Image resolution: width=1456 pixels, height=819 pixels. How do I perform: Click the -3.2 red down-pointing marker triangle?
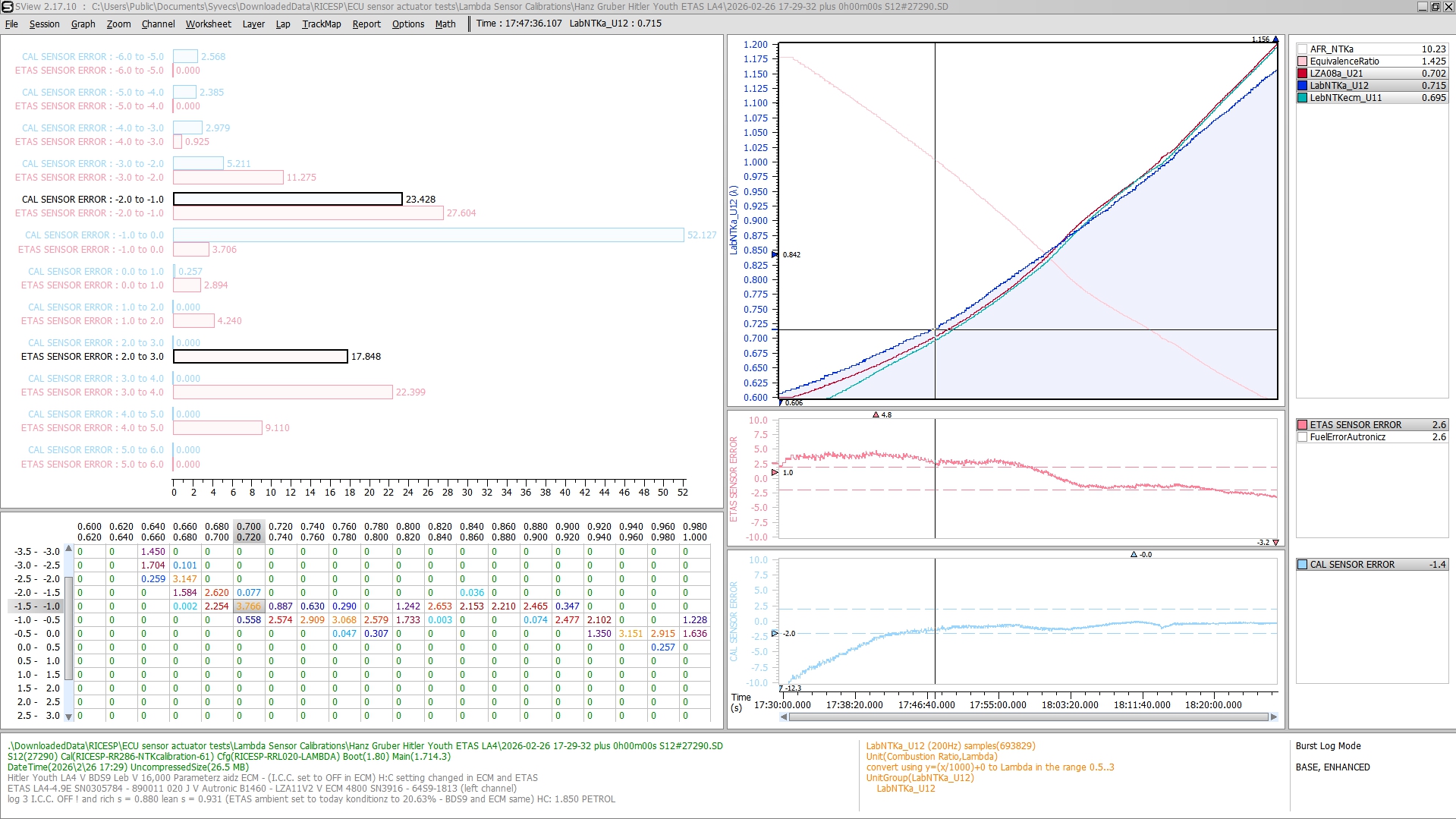[x=1275, y=543]
